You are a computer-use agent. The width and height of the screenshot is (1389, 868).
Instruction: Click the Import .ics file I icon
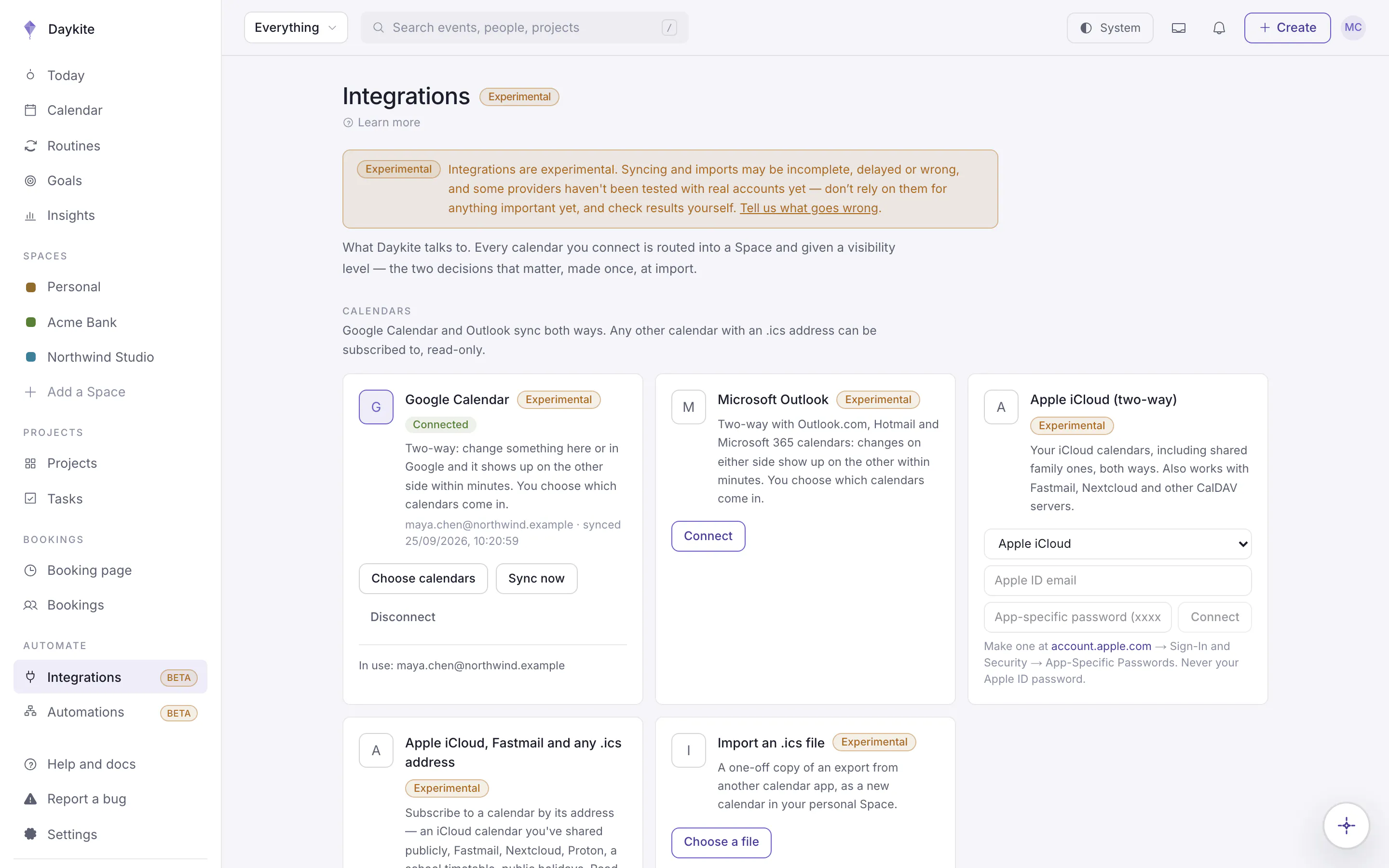tap(688, 750)
